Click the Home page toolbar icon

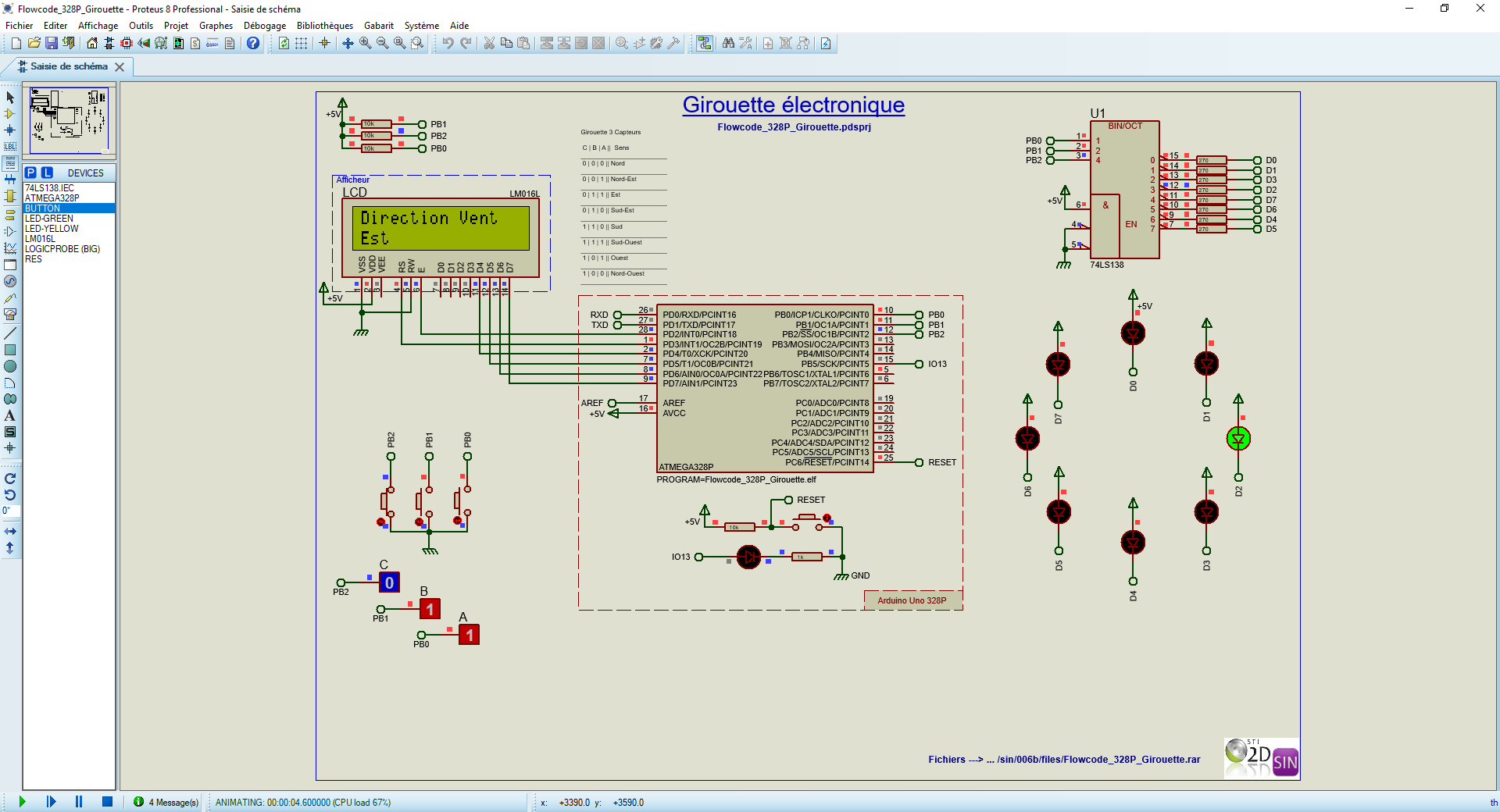(x=92, y=44)
